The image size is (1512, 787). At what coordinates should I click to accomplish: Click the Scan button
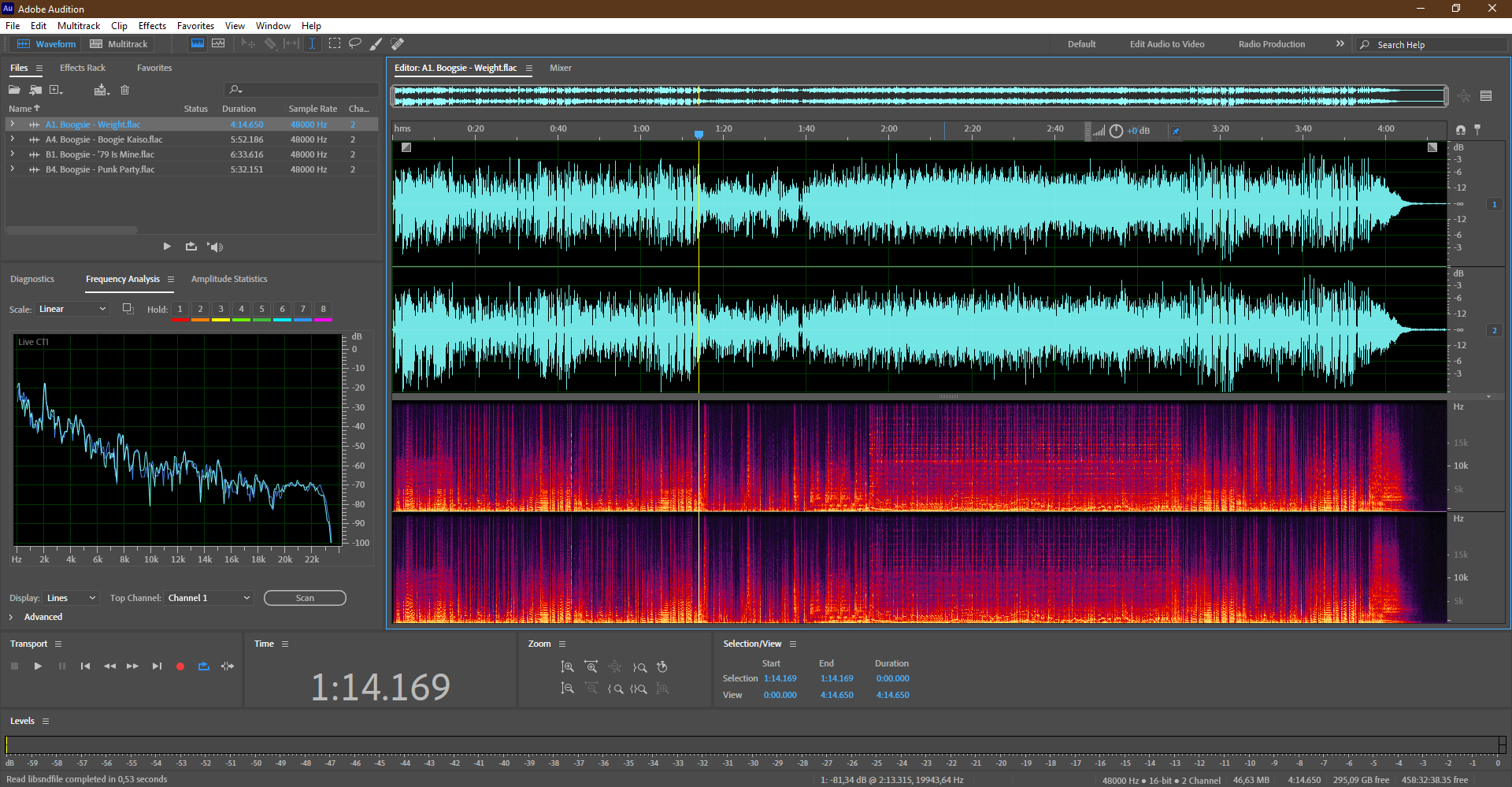pos(305,598)
